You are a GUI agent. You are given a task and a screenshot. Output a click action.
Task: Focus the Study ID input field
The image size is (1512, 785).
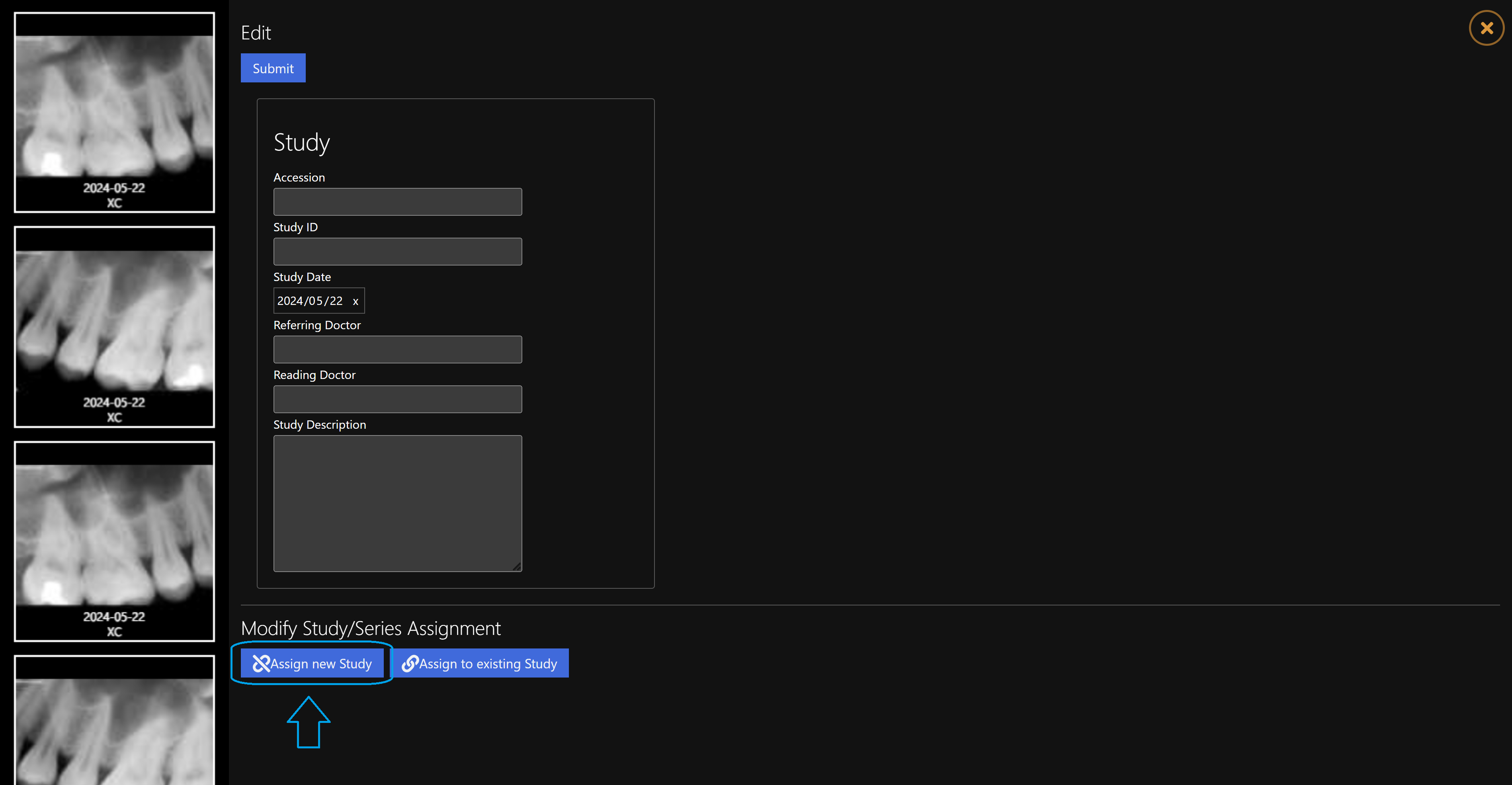(x=397, y=252)
